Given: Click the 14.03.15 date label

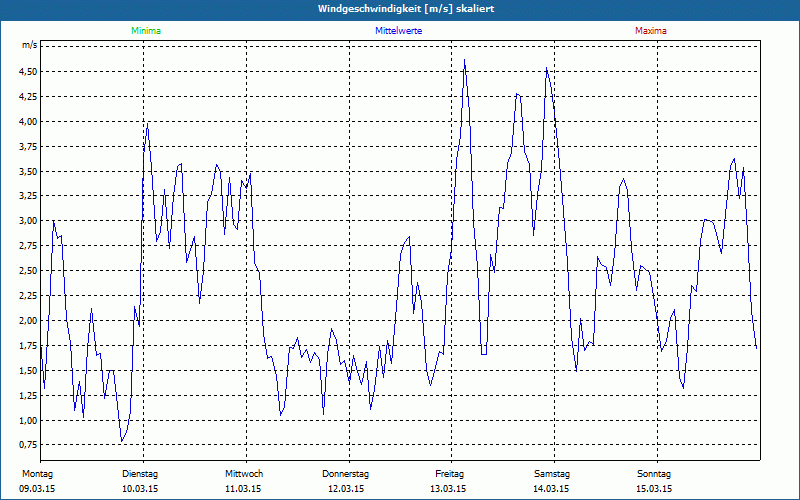Looking at the screenshot, I should click(x=551, y=489).
